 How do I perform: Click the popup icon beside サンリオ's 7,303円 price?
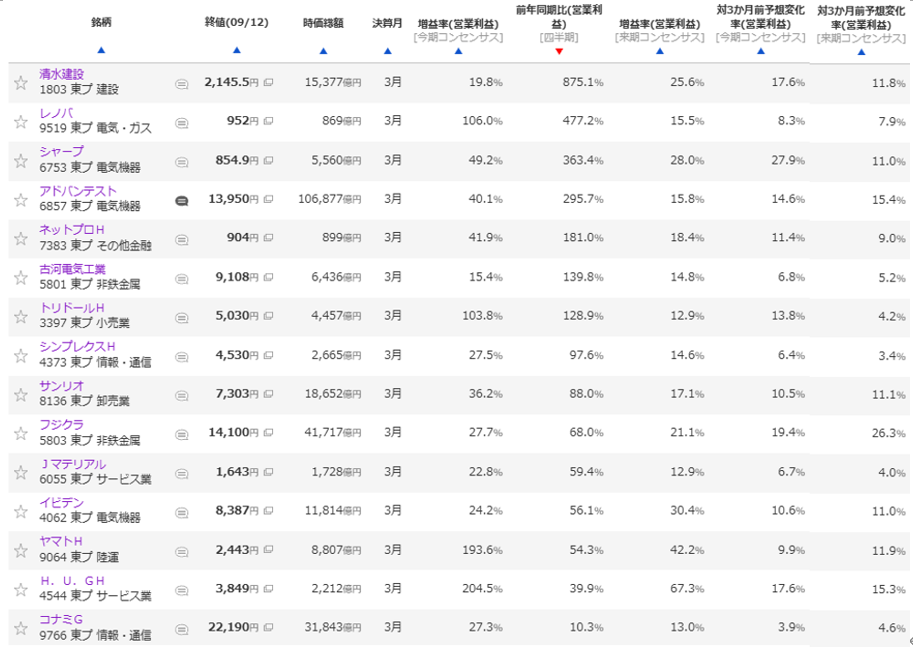(268, 394)
